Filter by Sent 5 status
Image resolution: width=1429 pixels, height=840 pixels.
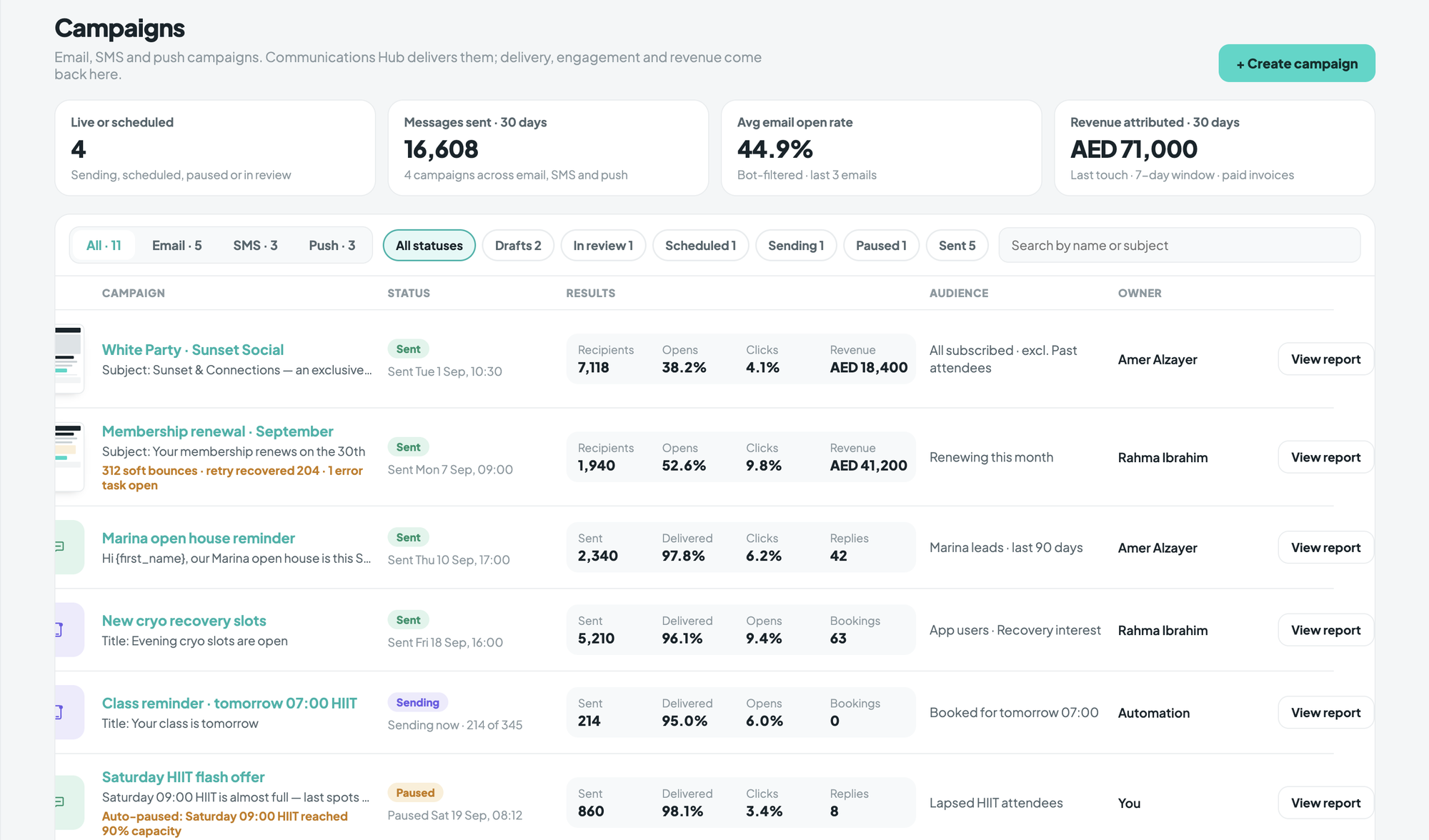pos(957,245)
